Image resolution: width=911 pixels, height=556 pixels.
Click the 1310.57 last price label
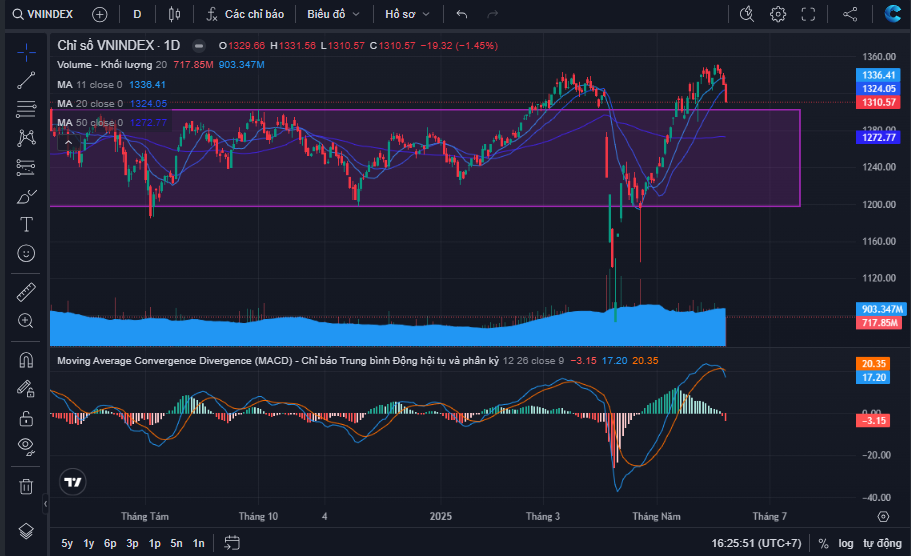(878, 102)
